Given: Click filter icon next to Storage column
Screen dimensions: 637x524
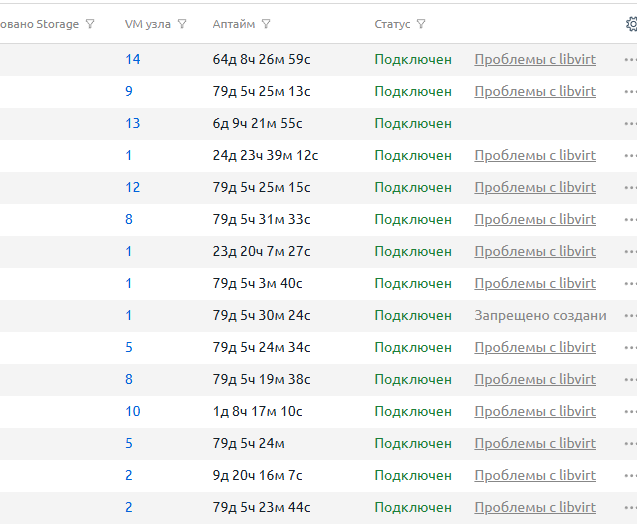Looking at the screenshot, I should 90,24.
